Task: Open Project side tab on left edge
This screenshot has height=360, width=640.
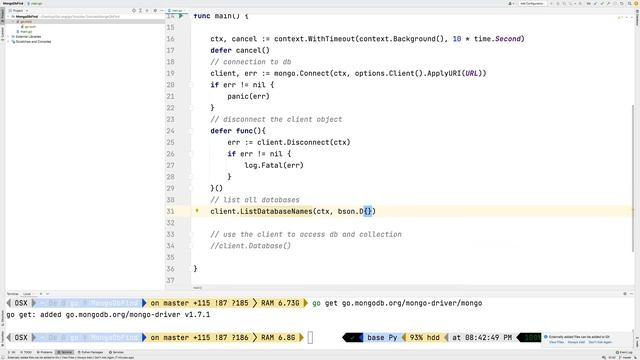Action: point(2,16)
